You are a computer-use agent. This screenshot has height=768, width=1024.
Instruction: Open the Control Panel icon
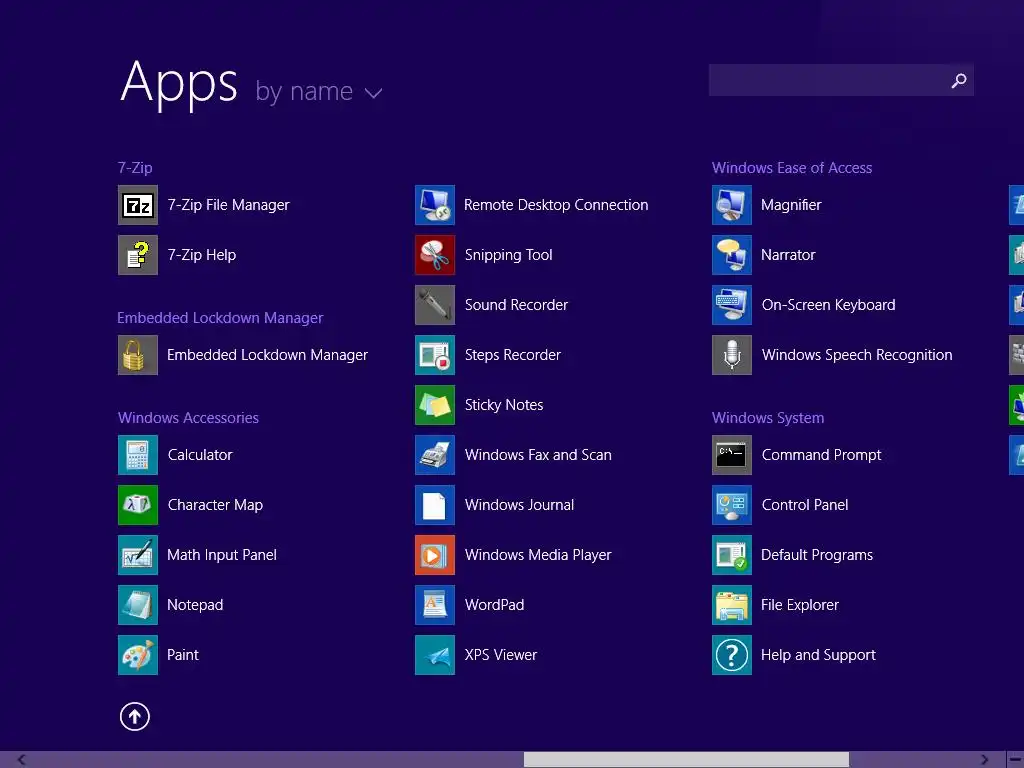pos(732,505)
